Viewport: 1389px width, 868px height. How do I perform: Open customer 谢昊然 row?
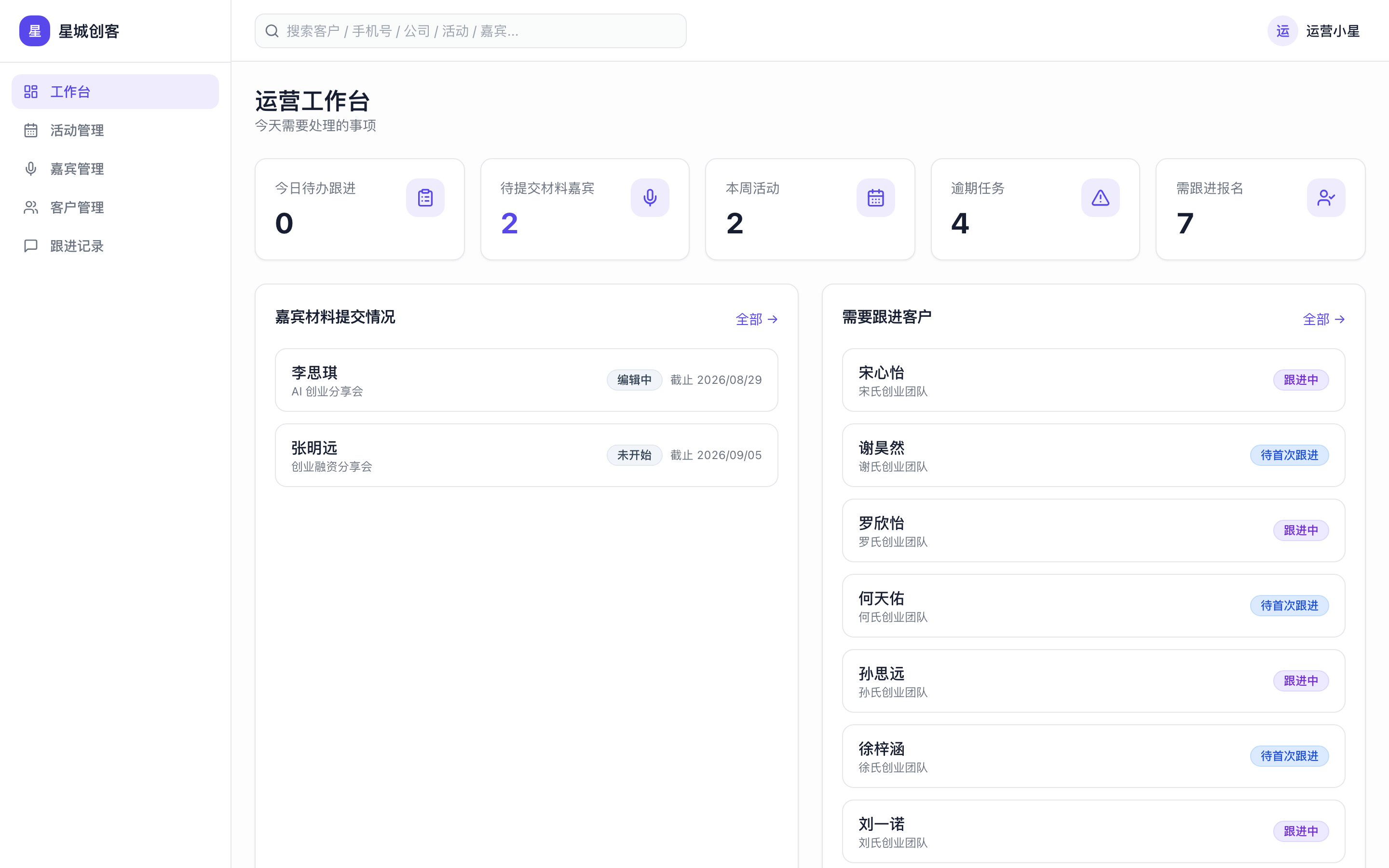1093,455
